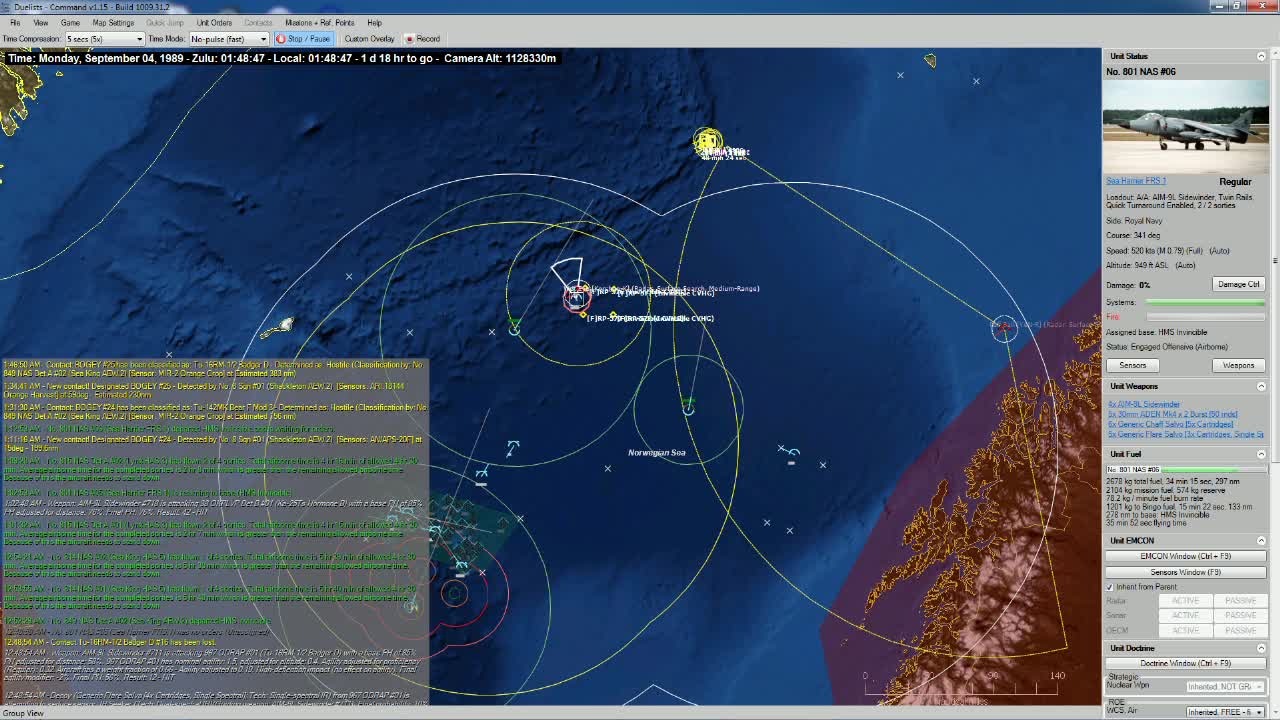Viewport: 1280px width, 720px height.
Task: Click the Norwegian Sea map label
Action: click(657, 452)
